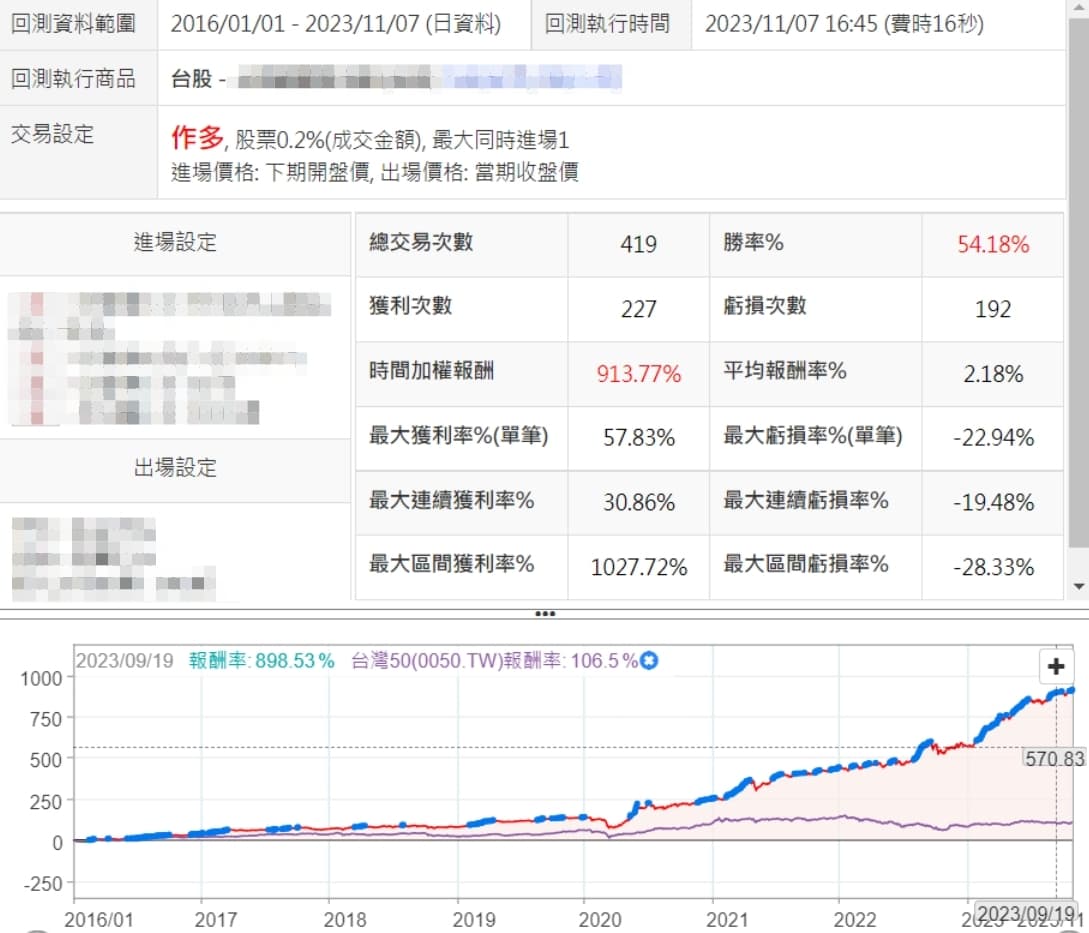Image resolution: width=1089 pixels, height=933 pixels.
Task: Click the 勝率% value 54.18%
Action: [992, 245]
